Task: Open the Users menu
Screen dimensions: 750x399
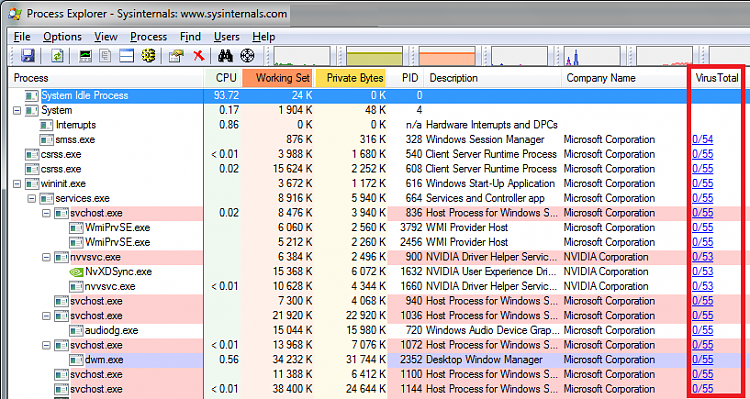Action: click(x=227, y=37)
